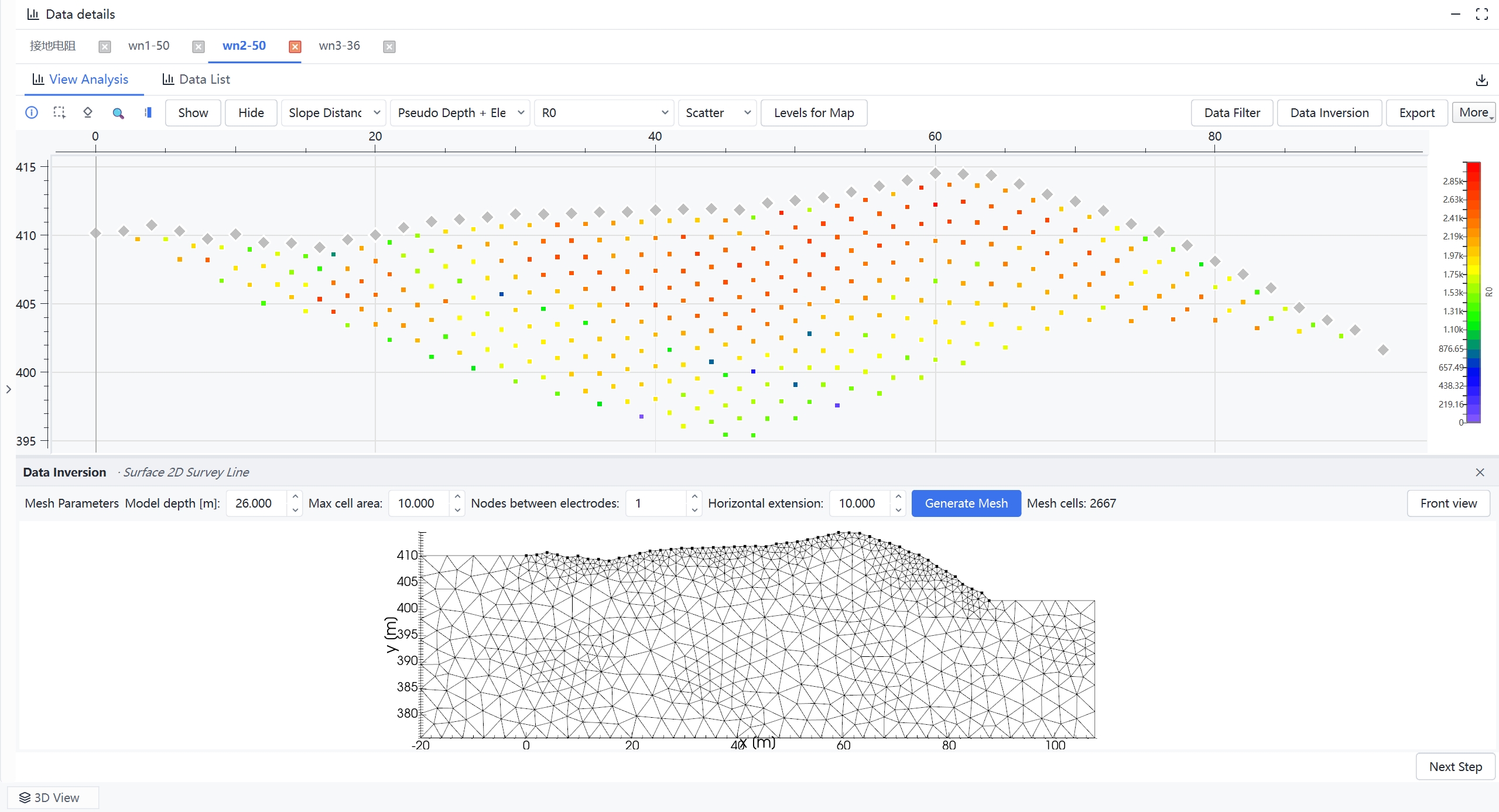This screenshot has height=812, width=1499.
Task: Decrease Model depth with down arrow
Action: [295, 510]
